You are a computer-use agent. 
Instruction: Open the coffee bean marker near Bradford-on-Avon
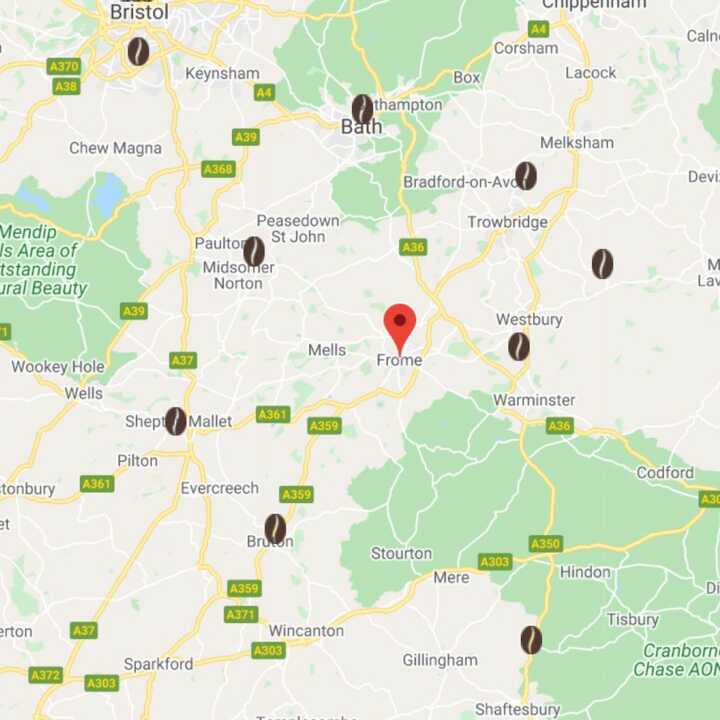[x=526, y=176]
